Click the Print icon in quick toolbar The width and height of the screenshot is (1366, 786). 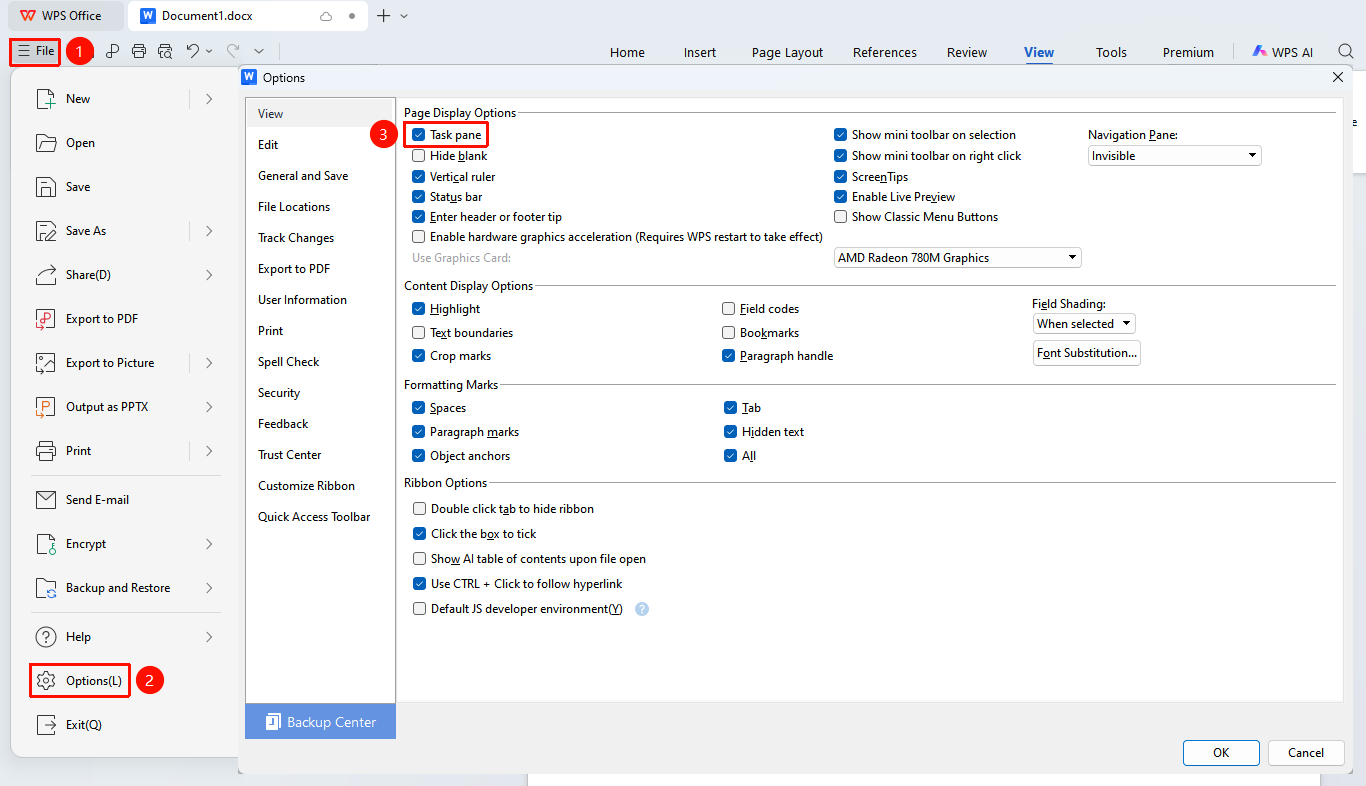pyautogui.click(x=139, y=51)
